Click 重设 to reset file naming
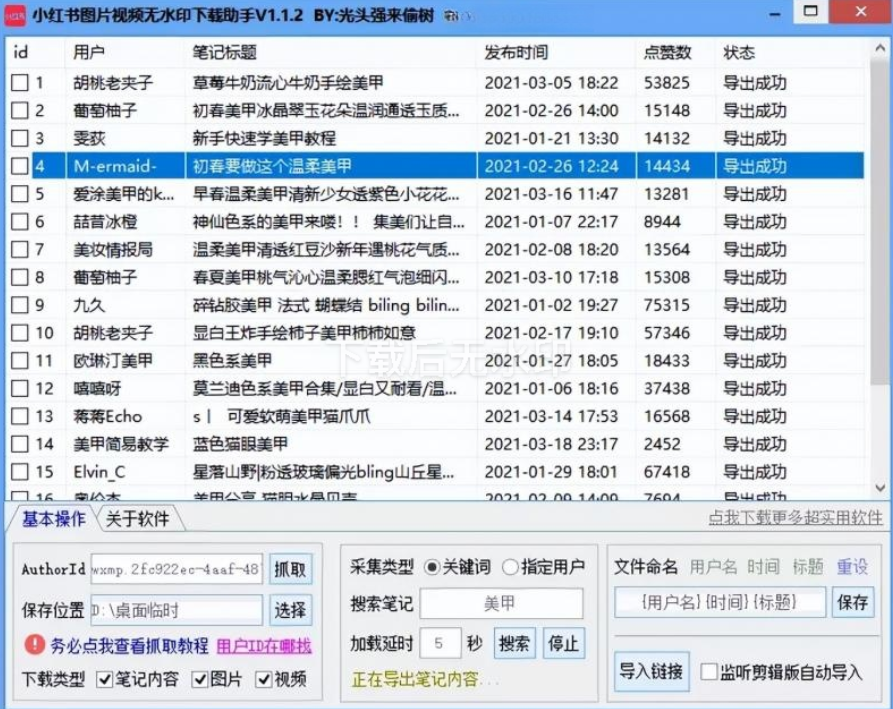893x709 pixels. point(852,567)
